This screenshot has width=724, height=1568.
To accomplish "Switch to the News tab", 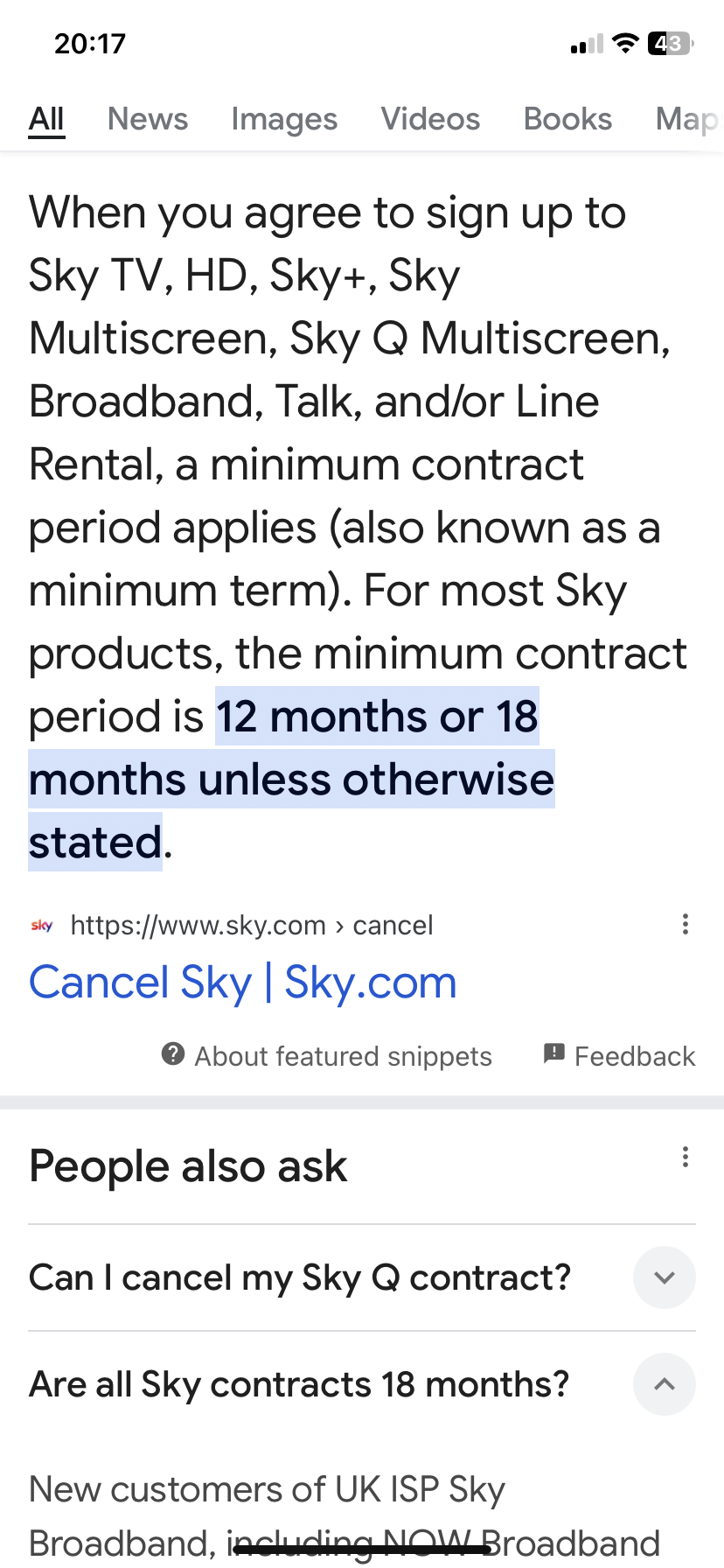I will (x=148, y=119).
